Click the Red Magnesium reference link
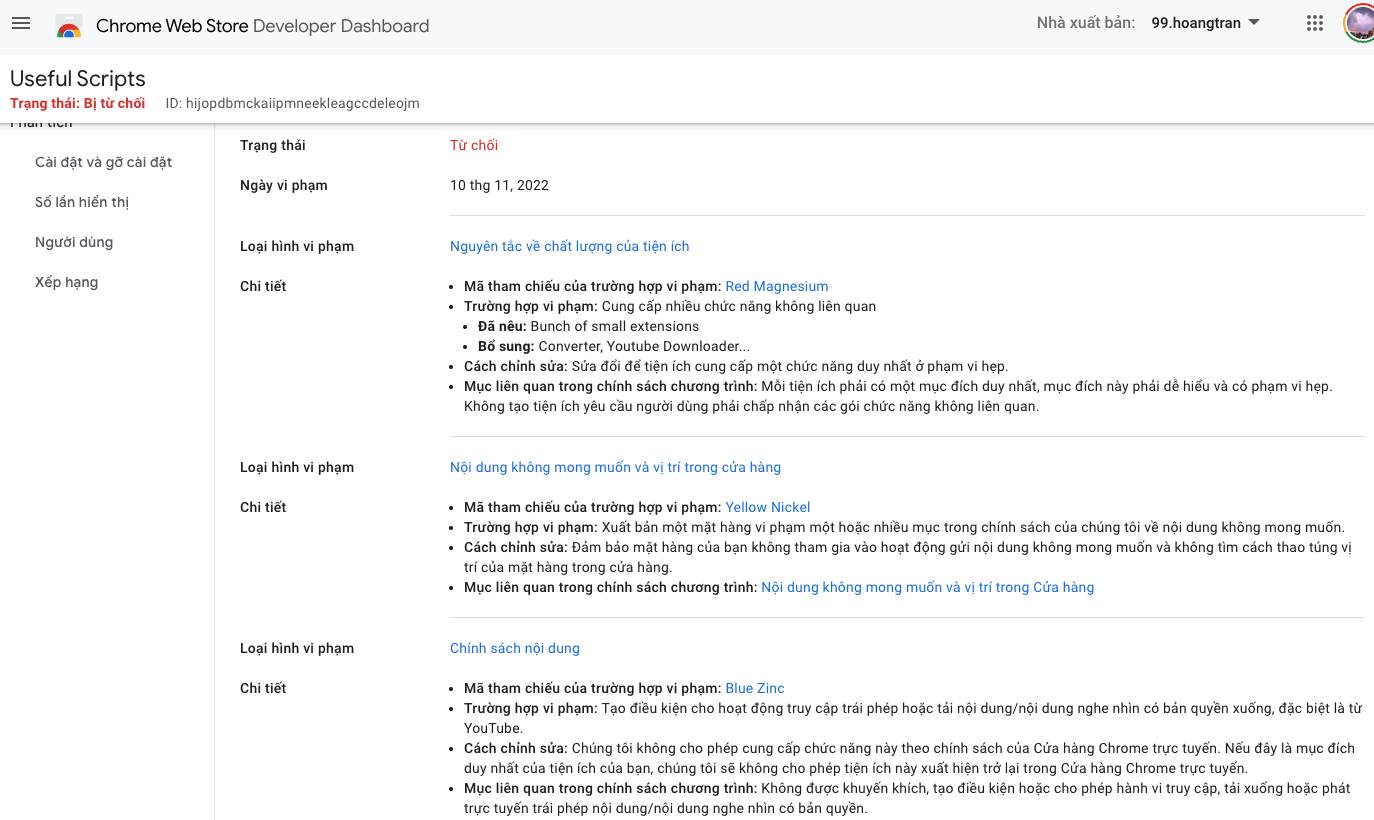This screenshot has height=820, width=1374. (x=777, y=286)
